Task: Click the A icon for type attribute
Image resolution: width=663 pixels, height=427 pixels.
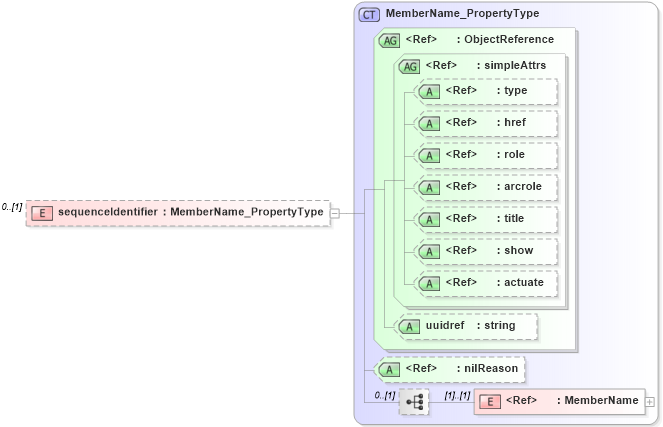Action: [429, 92]
